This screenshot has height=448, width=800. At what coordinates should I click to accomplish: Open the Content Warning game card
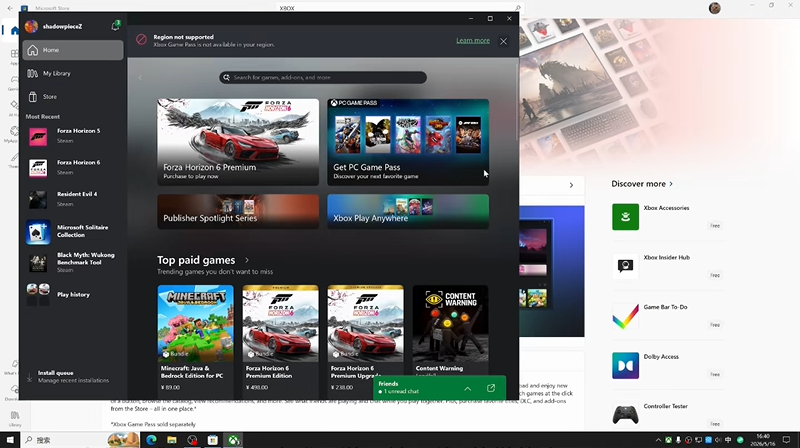451,330
